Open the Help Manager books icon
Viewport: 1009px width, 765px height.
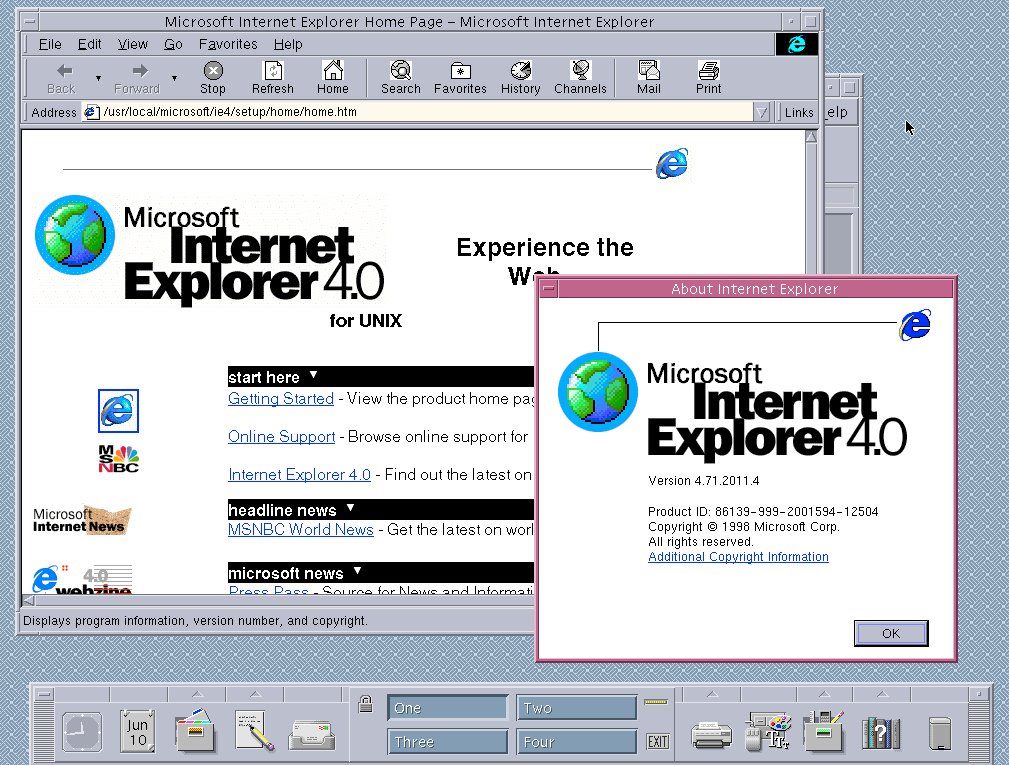click(881, 733)
